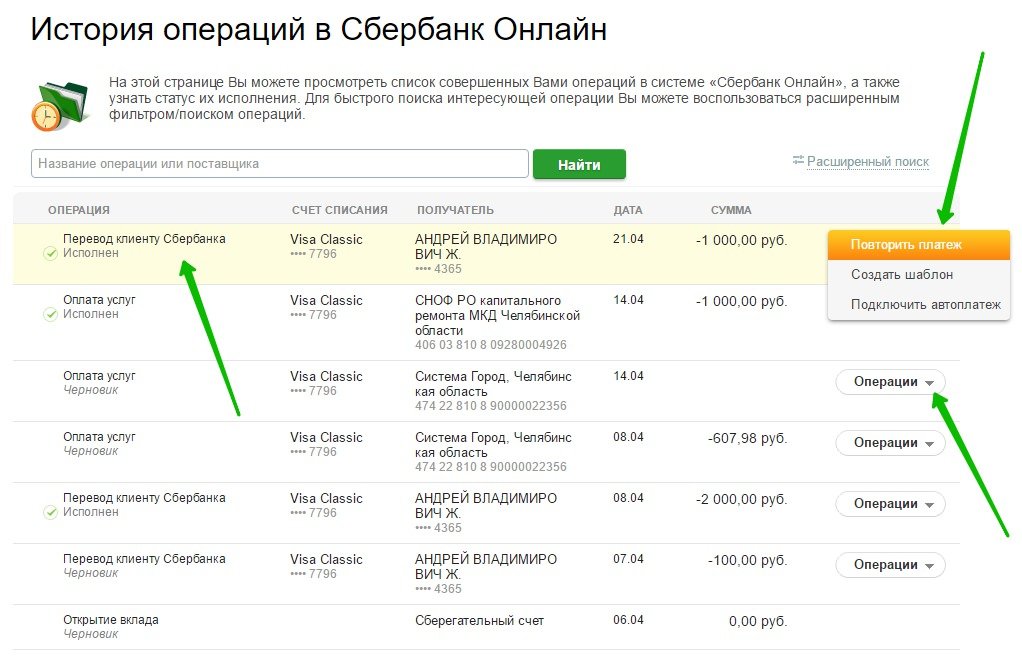
Task: Select Повторить платеж in the menu
Action: [918, 244]
